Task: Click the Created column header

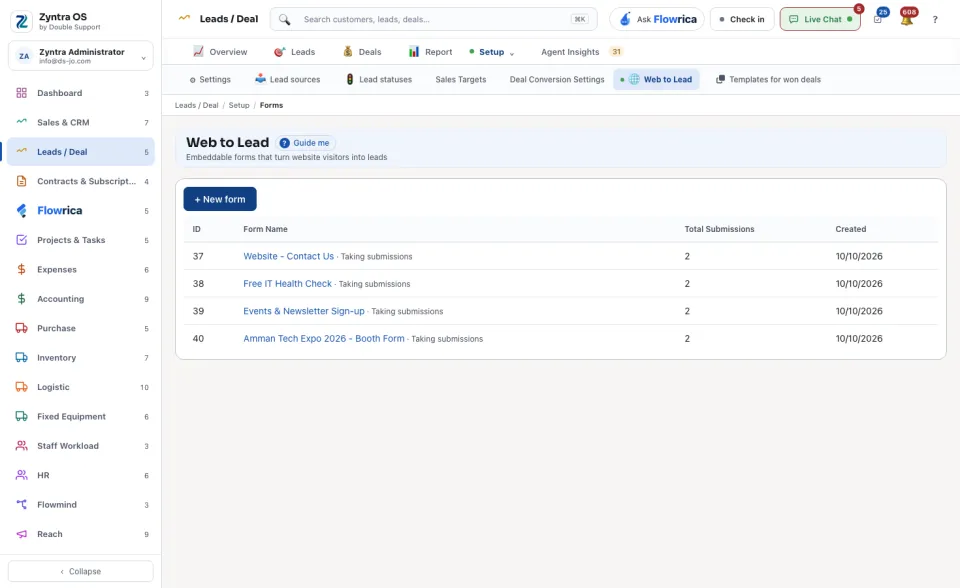Action: (x=850, y=229)
